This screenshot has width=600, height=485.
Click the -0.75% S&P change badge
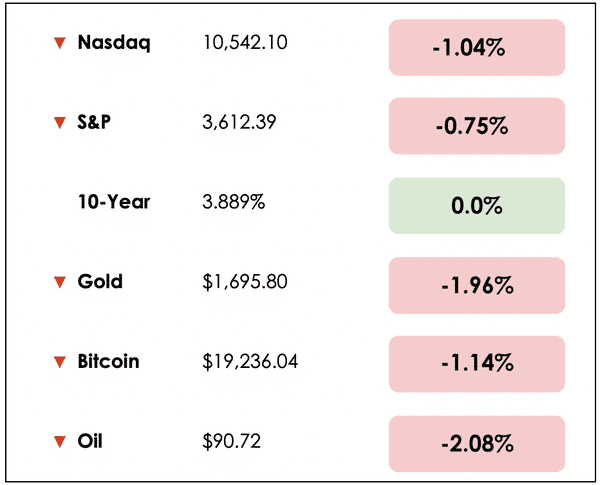coord(477,126)
